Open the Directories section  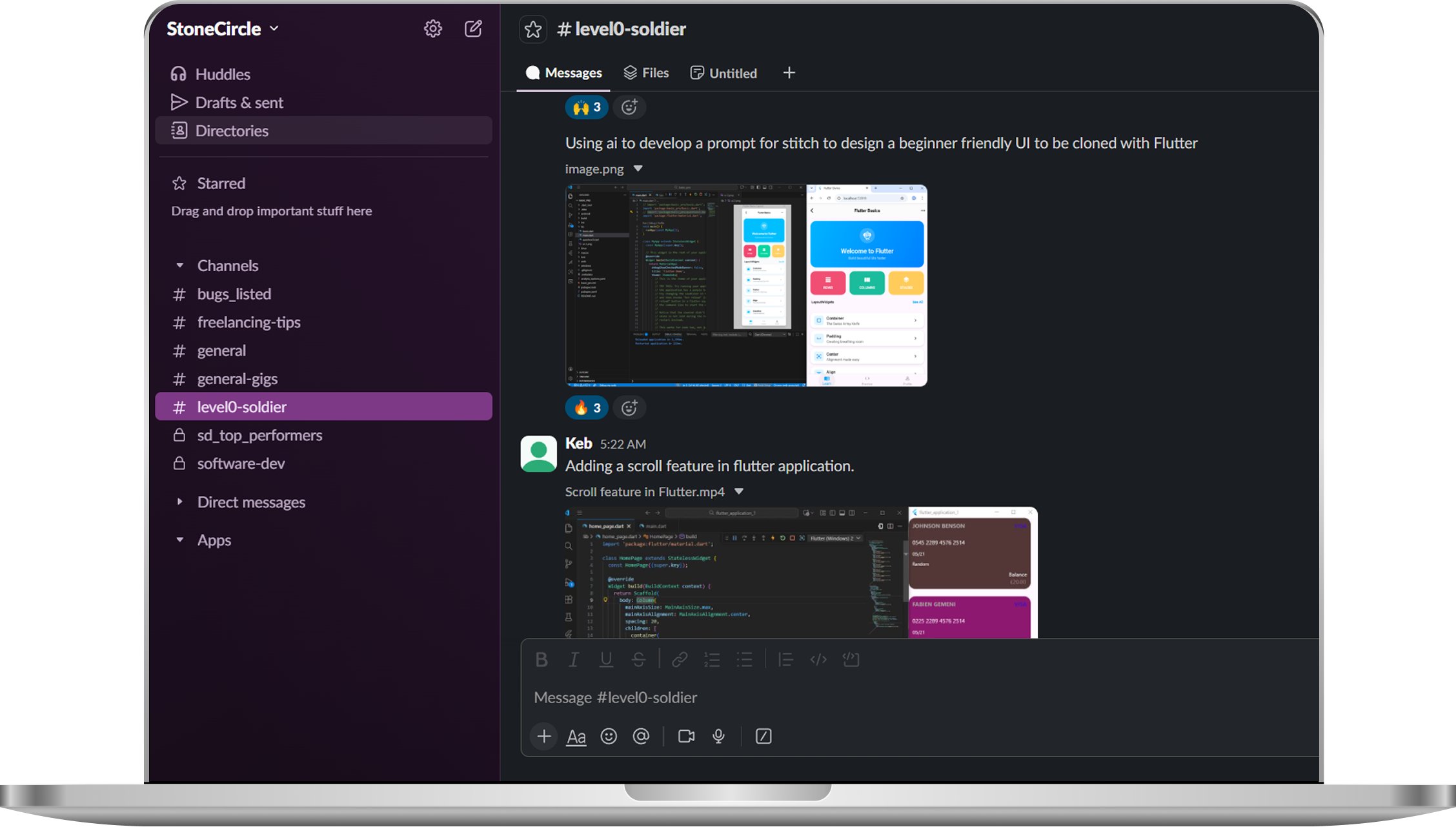pos(232,130)
